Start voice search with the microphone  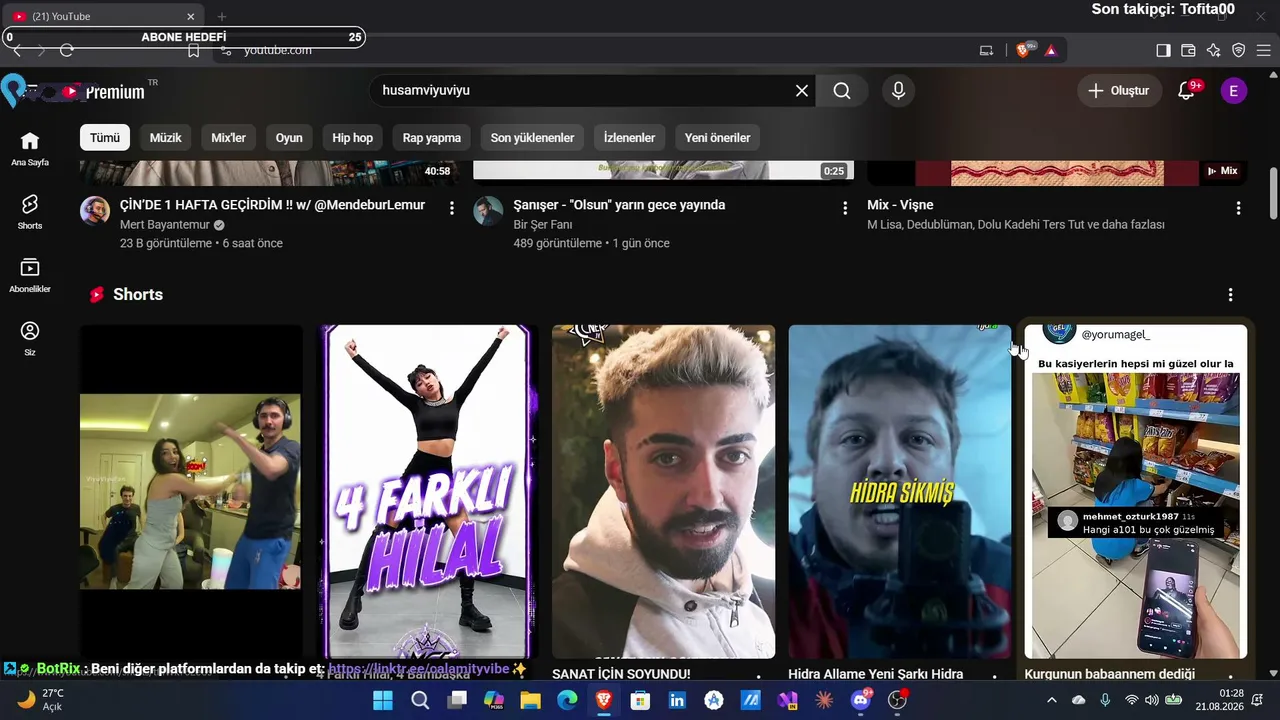pyautogui.click(x=898, y=91)
